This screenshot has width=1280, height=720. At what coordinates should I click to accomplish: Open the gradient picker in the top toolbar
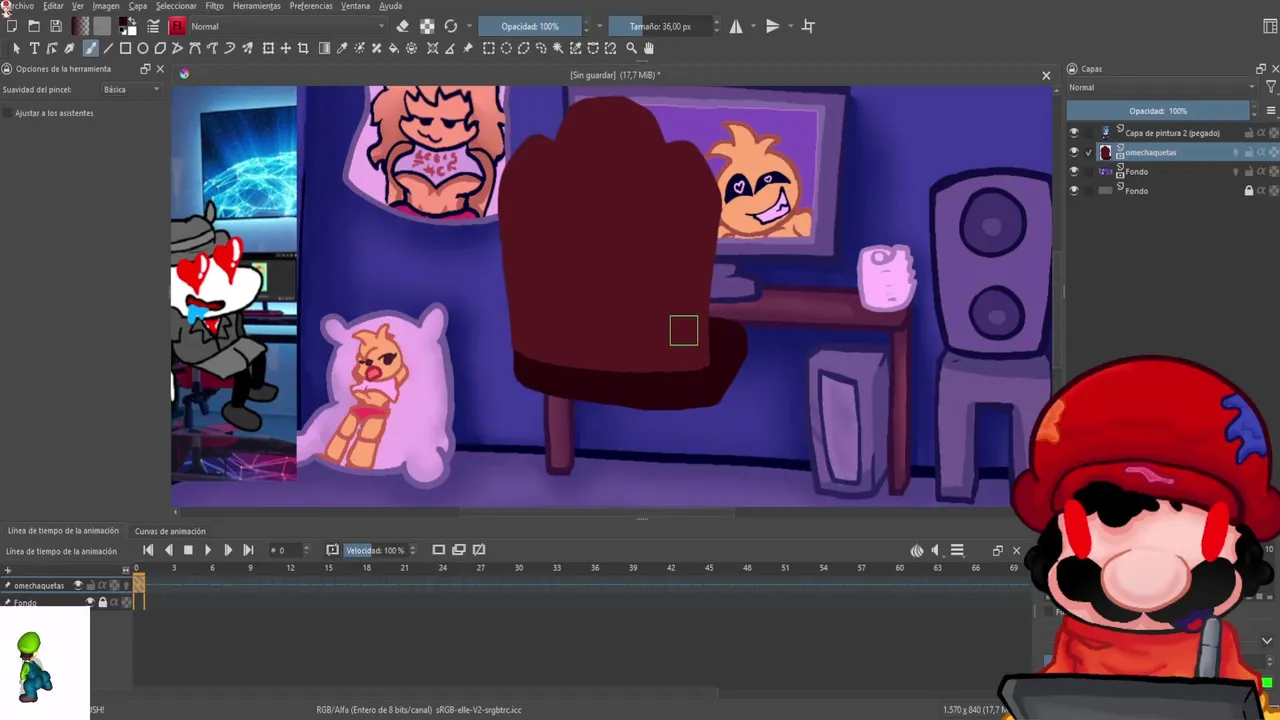pyautogui.click(x=82, y=26)
